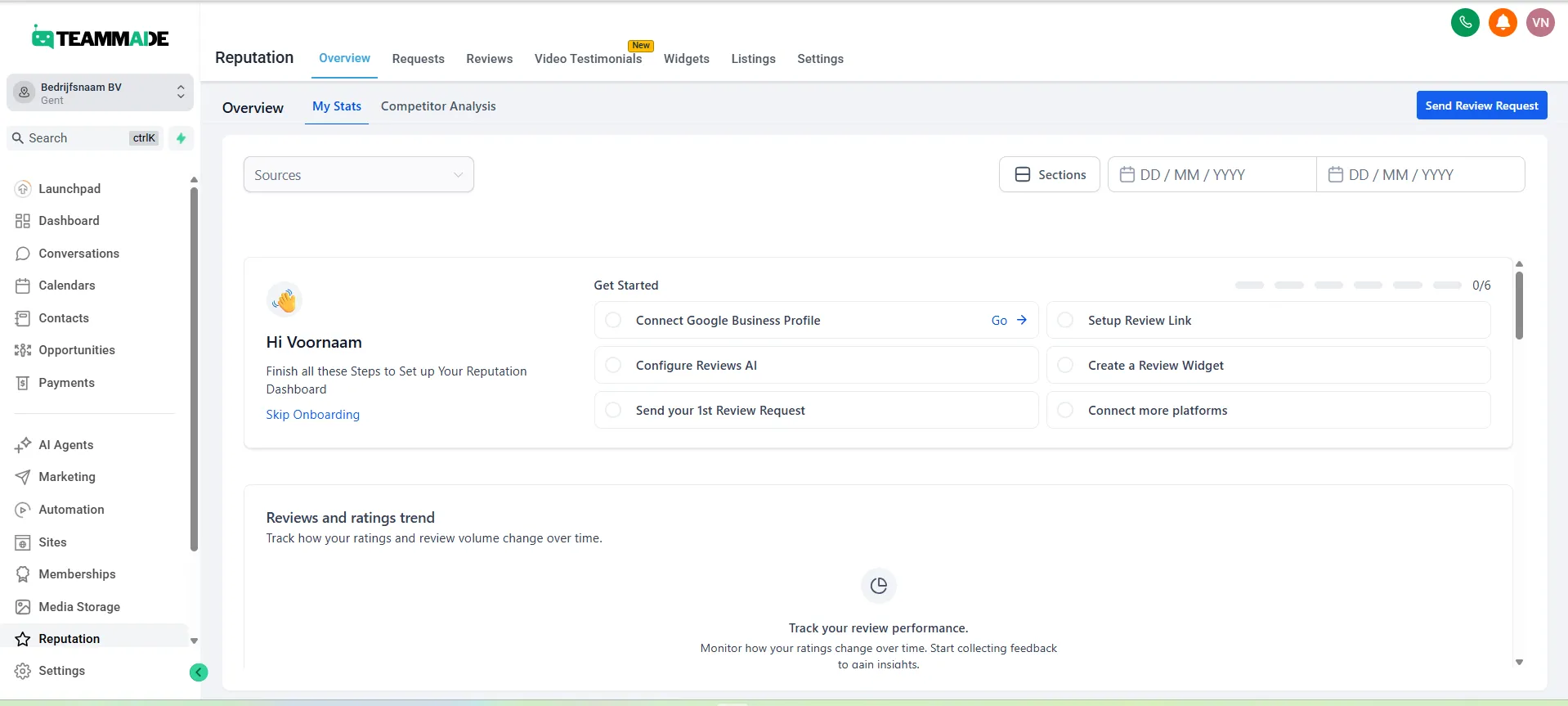The image size is (1568, 706).
Task: Click the Sites icon in sidebar
Action: point(23,542)
